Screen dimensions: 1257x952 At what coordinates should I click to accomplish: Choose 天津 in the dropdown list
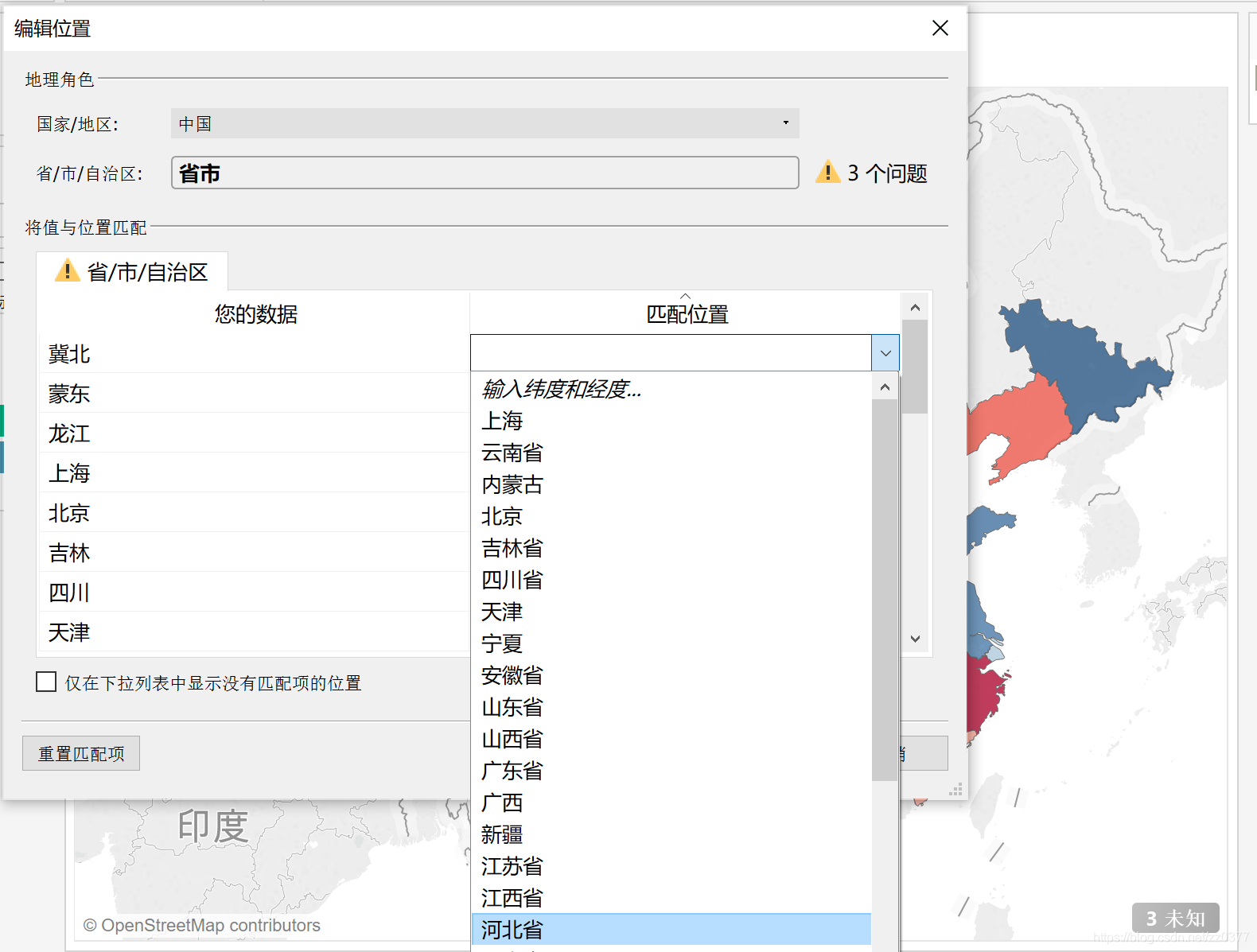click(x=671, y=612)
